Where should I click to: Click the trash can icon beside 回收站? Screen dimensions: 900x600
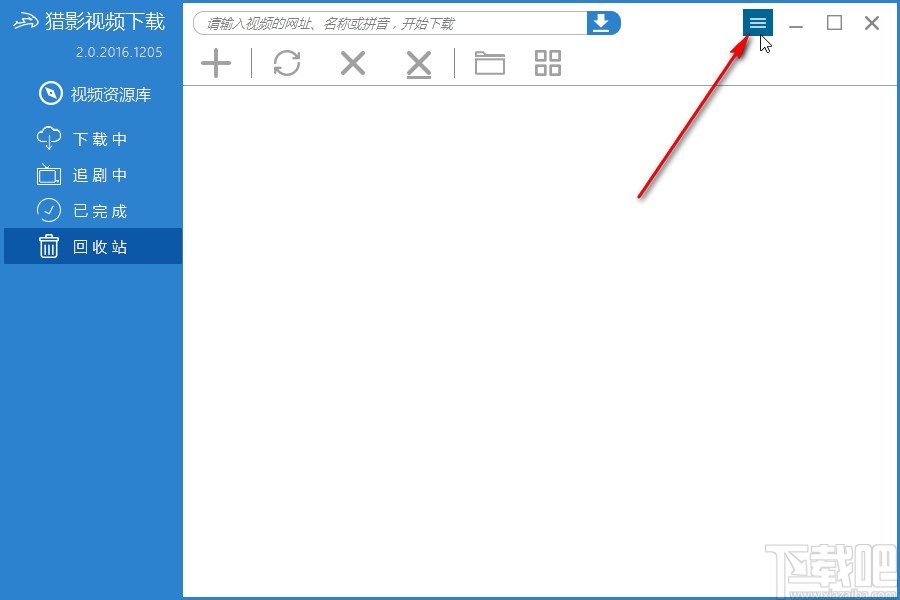(x=49, y=246)
